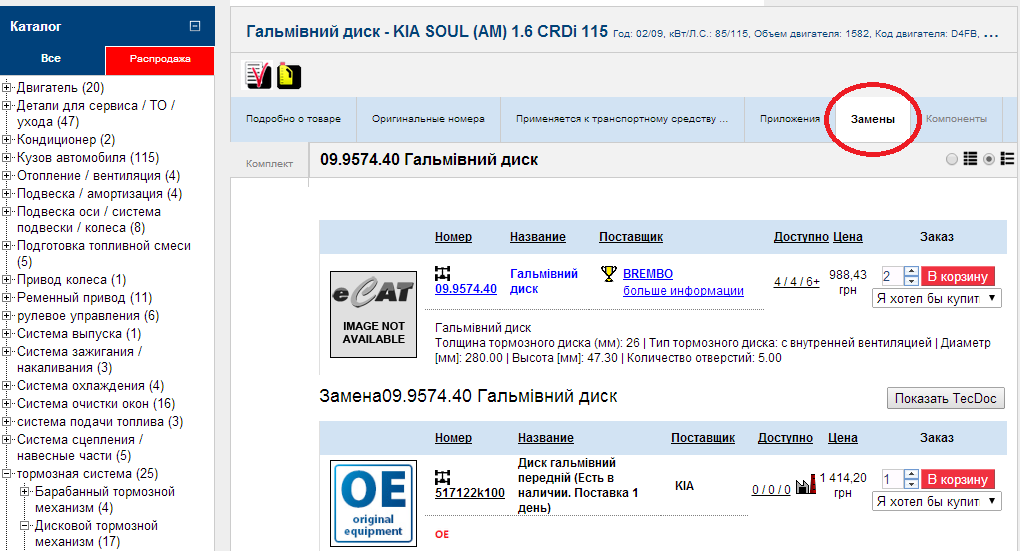Click the OE original equipment image
Image resolution: width=1020 pixels, height=551 pixels.
point(373,503)
